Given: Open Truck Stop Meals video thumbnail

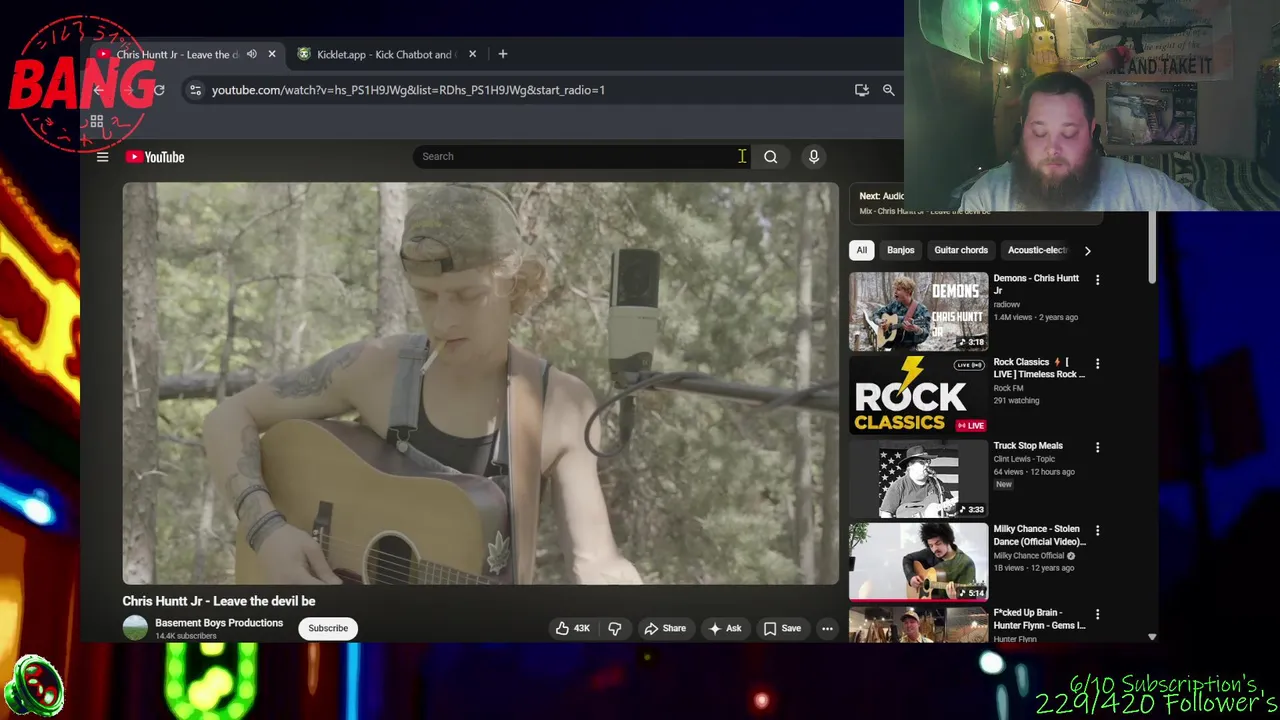Looking at the screenshot, I should click(x=918, y=479).
